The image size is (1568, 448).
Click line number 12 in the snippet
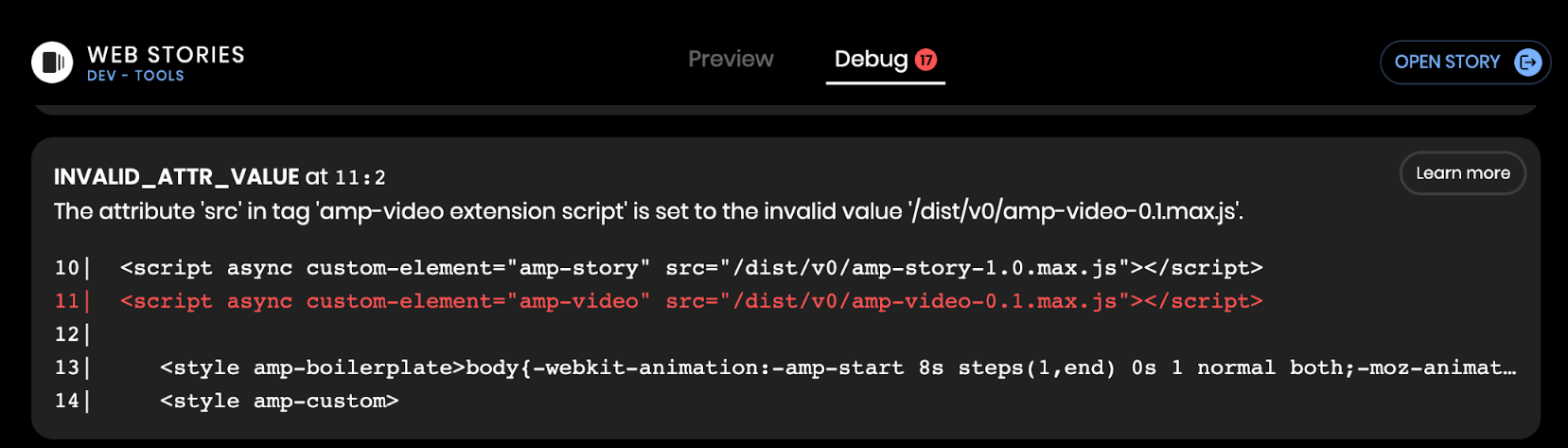click(x=66, y=334)
